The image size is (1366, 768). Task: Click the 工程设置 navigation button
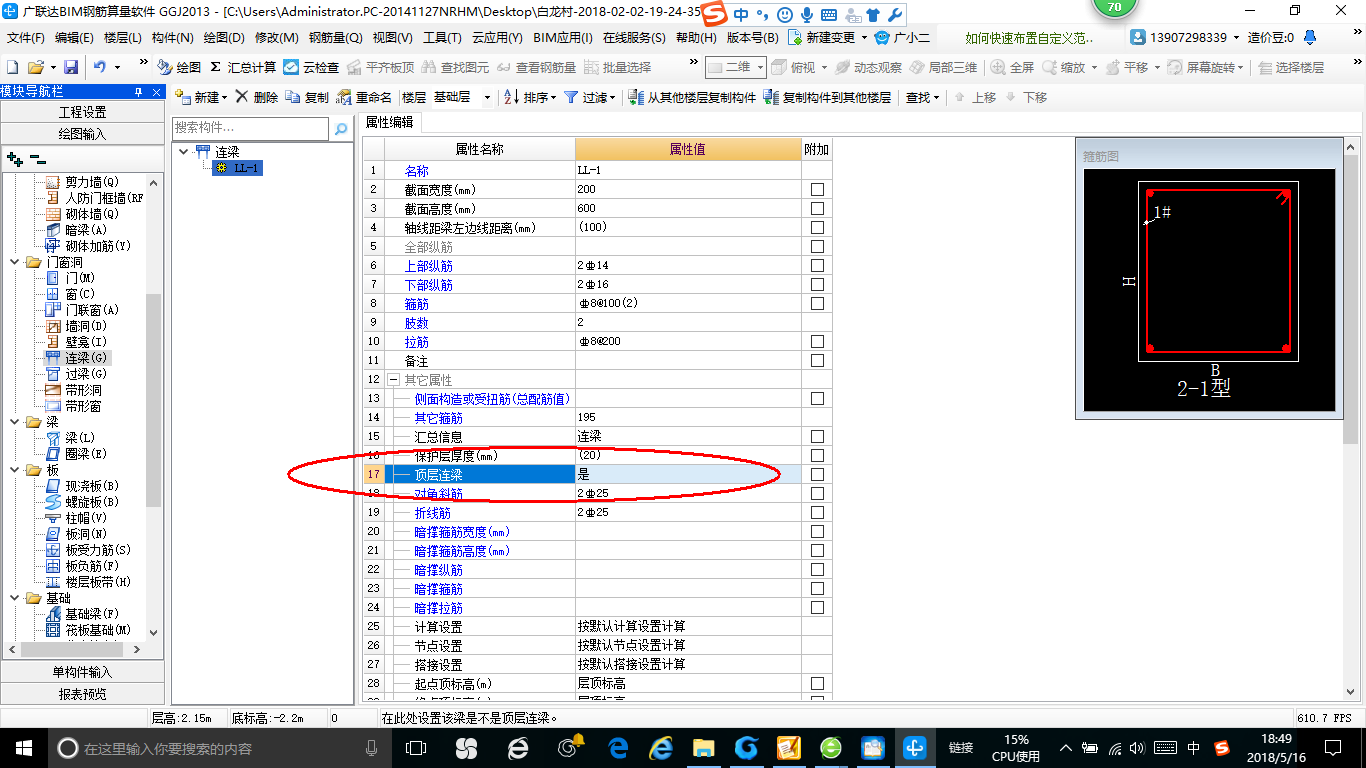82,112
